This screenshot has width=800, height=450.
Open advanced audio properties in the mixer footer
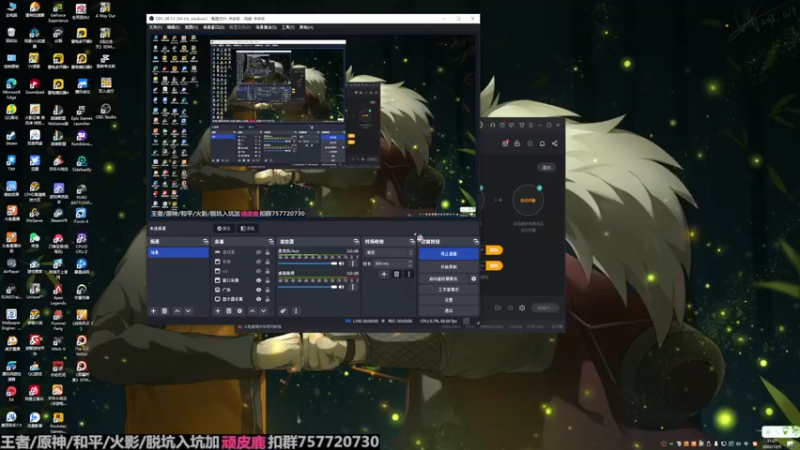click(x=283, y=311)
